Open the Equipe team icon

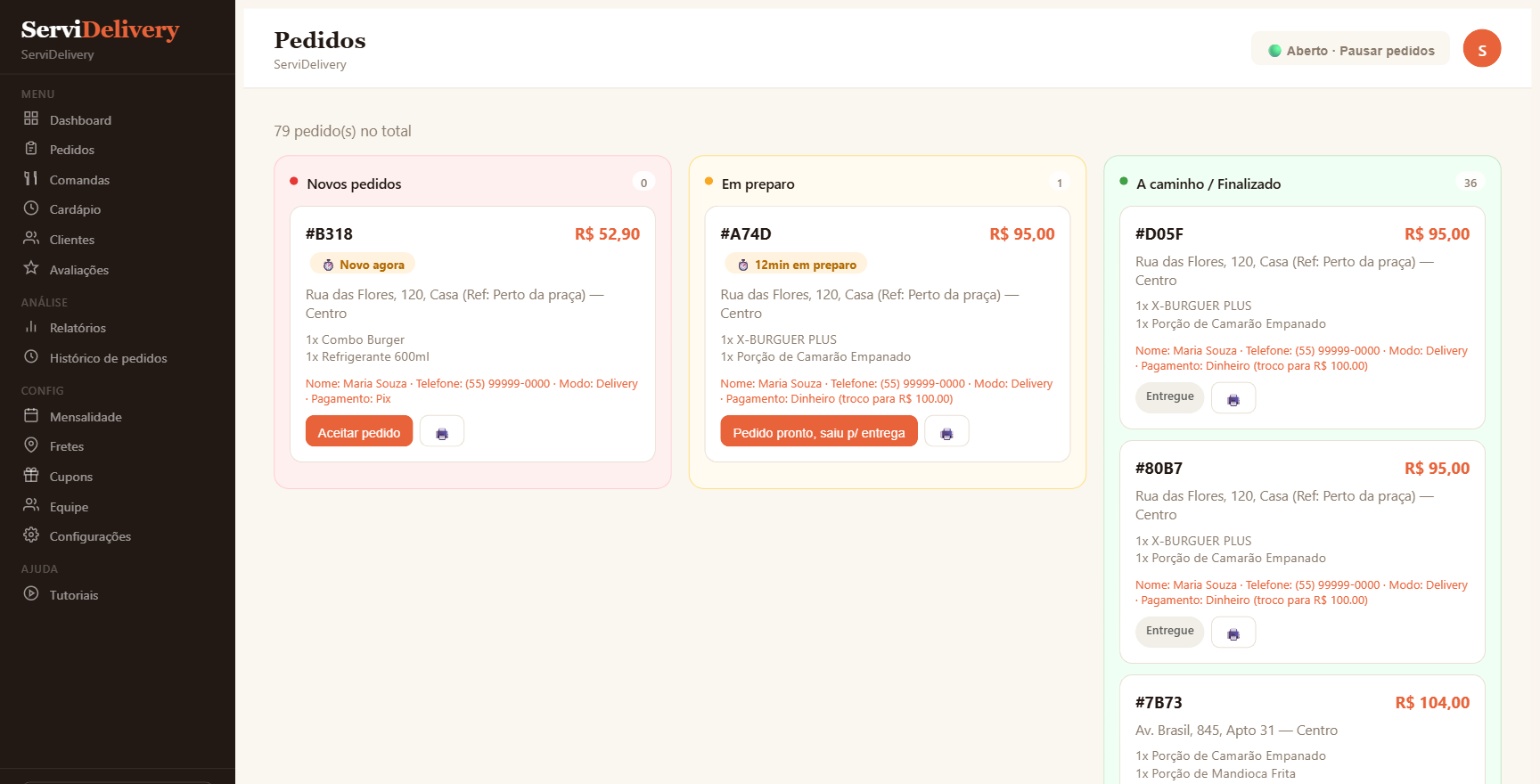[x=31, y=505]
